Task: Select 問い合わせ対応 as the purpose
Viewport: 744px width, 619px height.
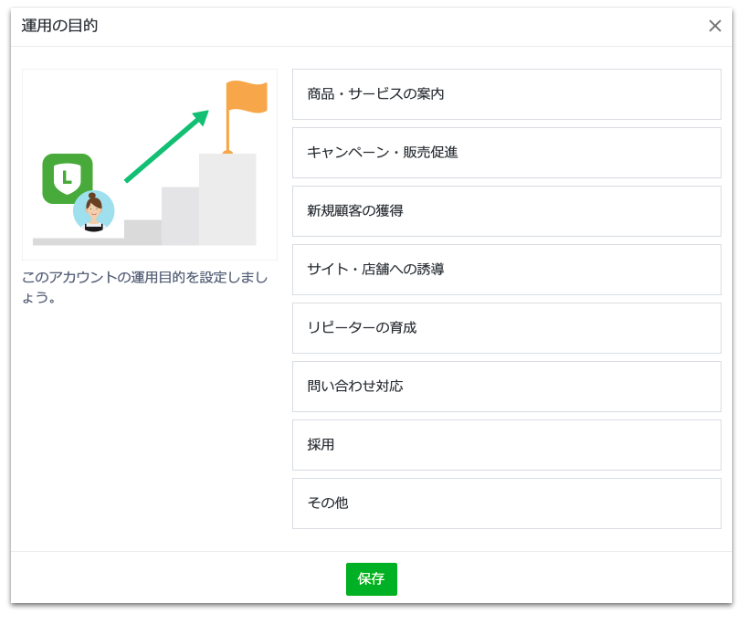Action: click(506, 387)
